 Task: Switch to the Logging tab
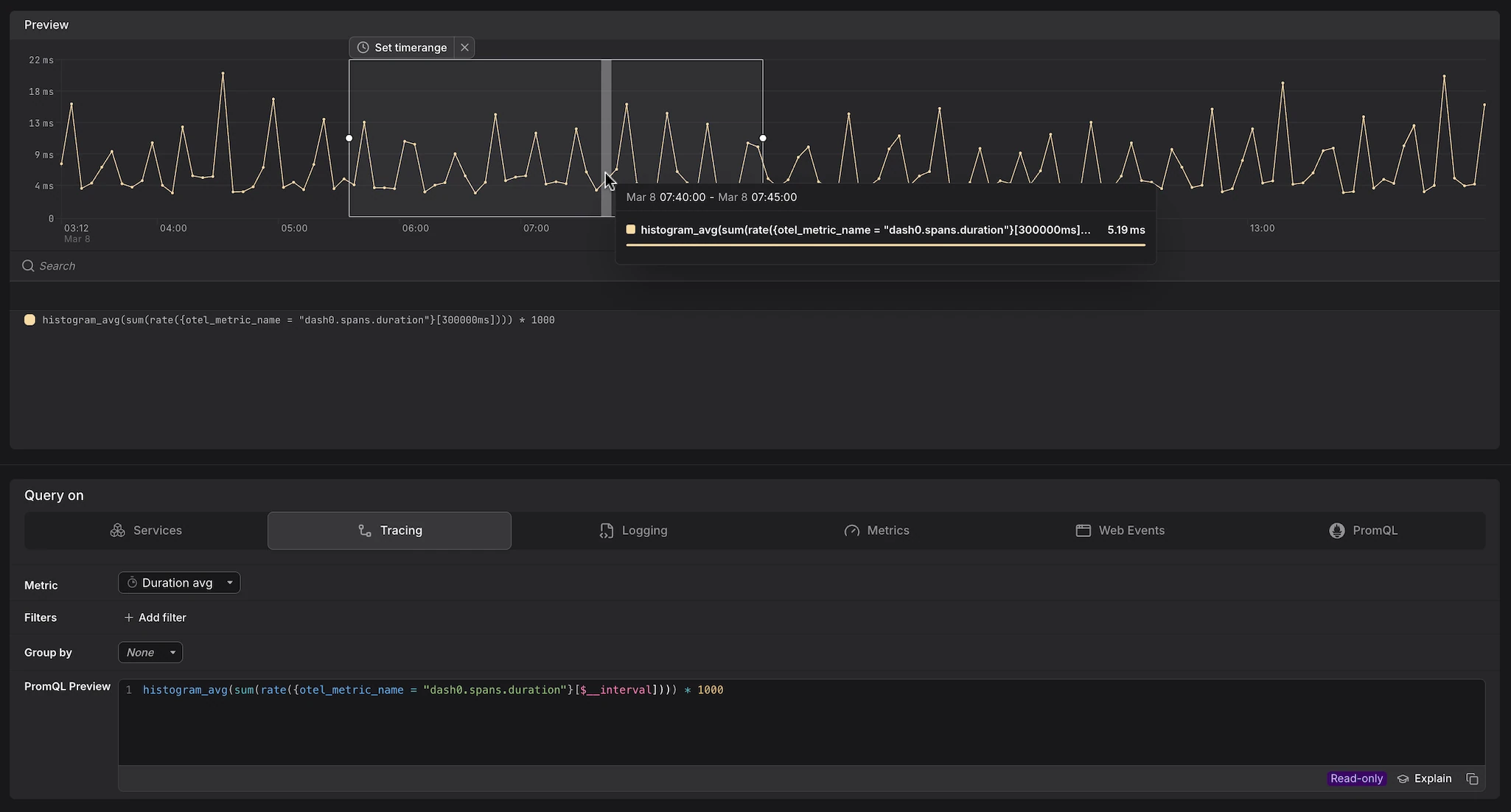[633, 531]
